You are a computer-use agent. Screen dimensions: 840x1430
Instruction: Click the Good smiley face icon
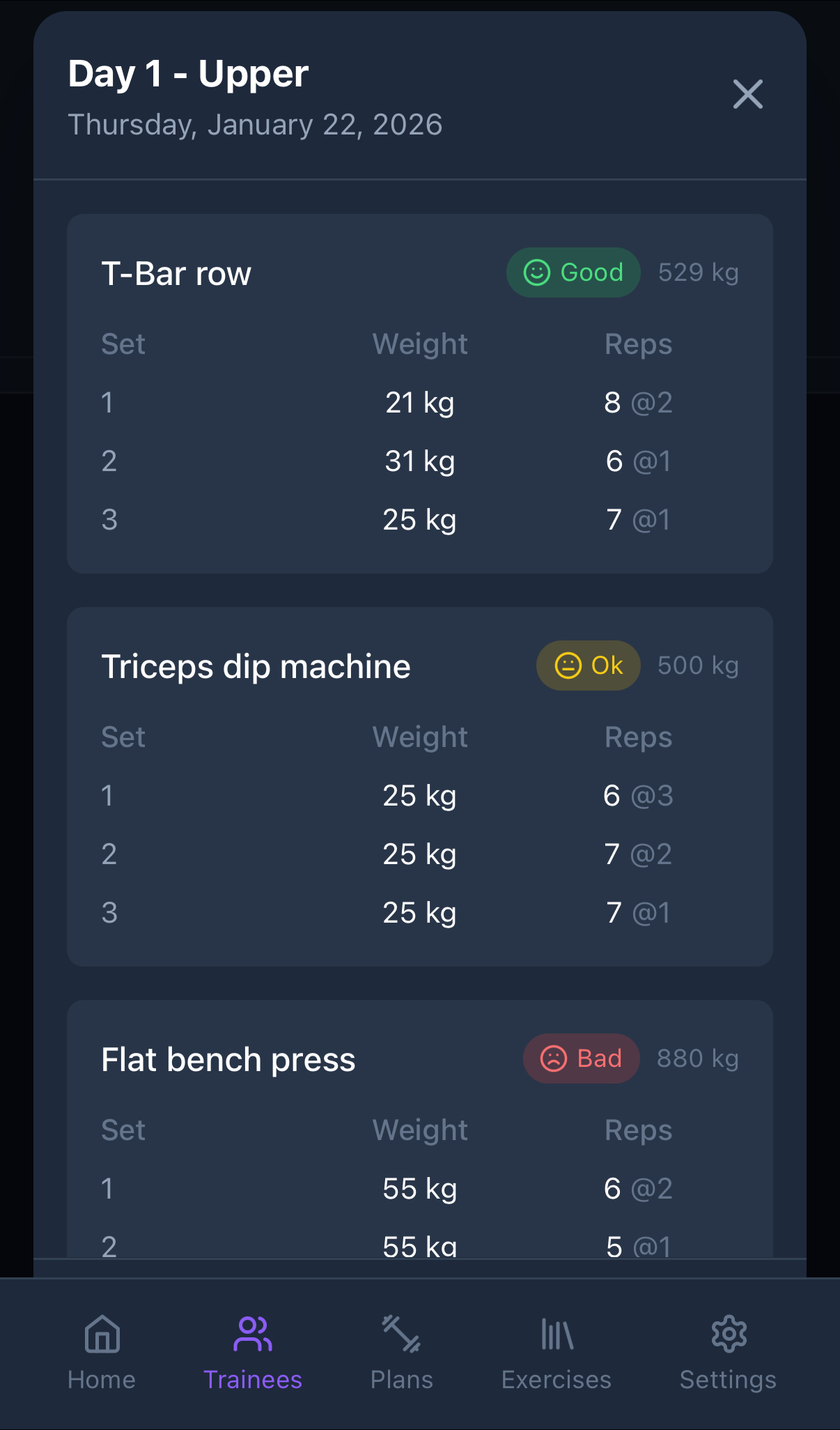538,272
